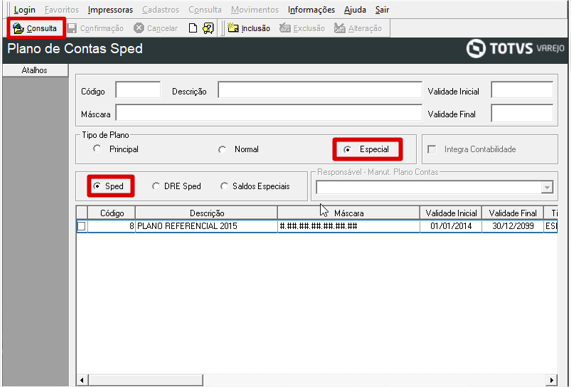This screenshot has width=571, height=387.
Task: Click the blank page icon in toolbar
Action: point(193,28)
